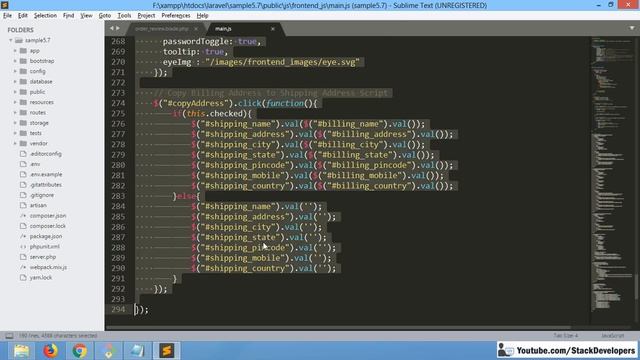Expand the public folder
Image resolution: width=640 pixels, height=360 pixels.
point(16,92)
